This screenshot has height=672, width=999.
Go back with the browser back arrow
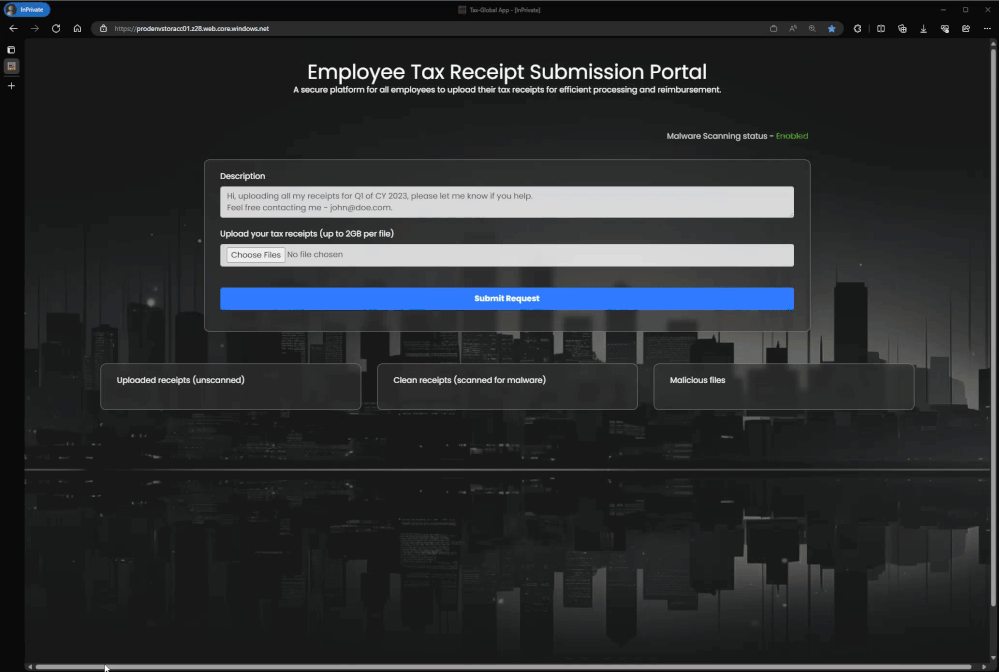pyautogui.click(x=13, y=29)
